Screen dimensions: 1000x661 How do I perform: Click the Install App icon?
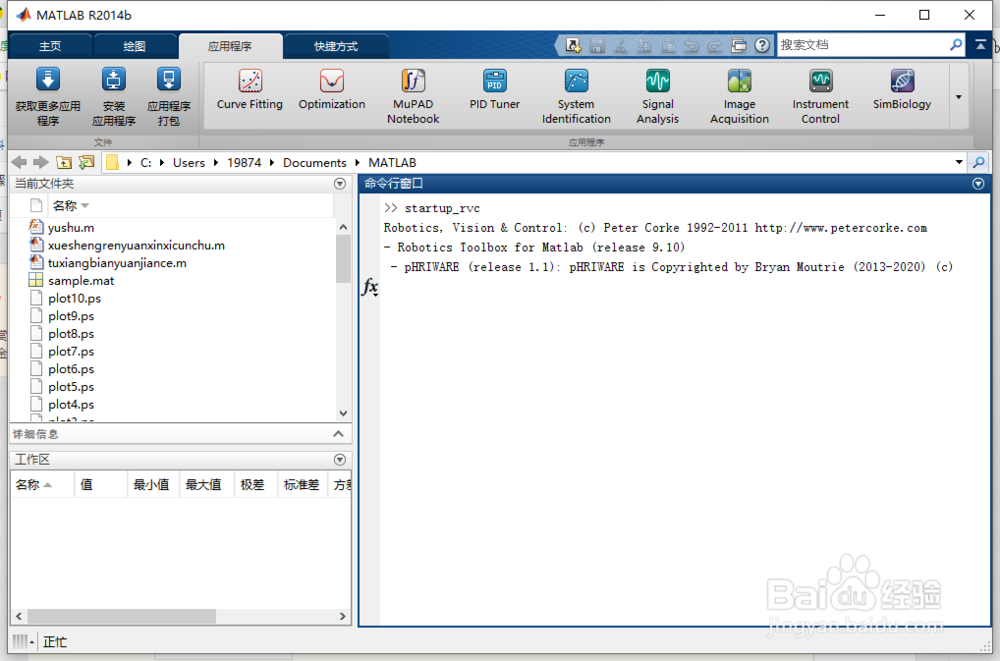pyautogui.click(x=114, y=80)
